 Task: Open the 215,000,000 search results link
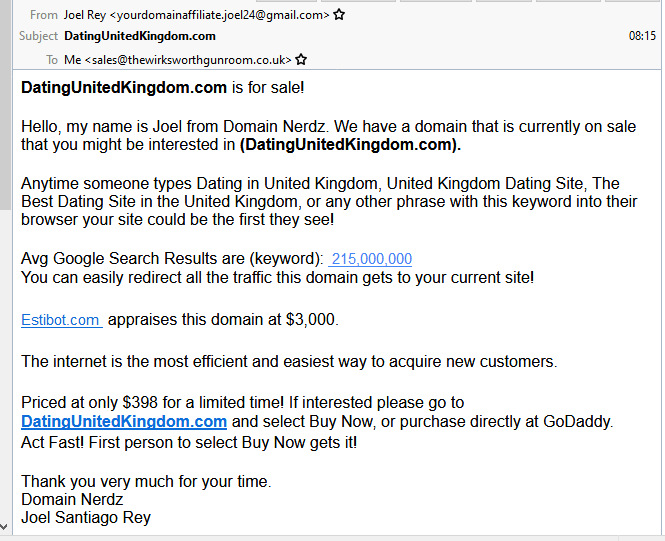coord(371,259)
